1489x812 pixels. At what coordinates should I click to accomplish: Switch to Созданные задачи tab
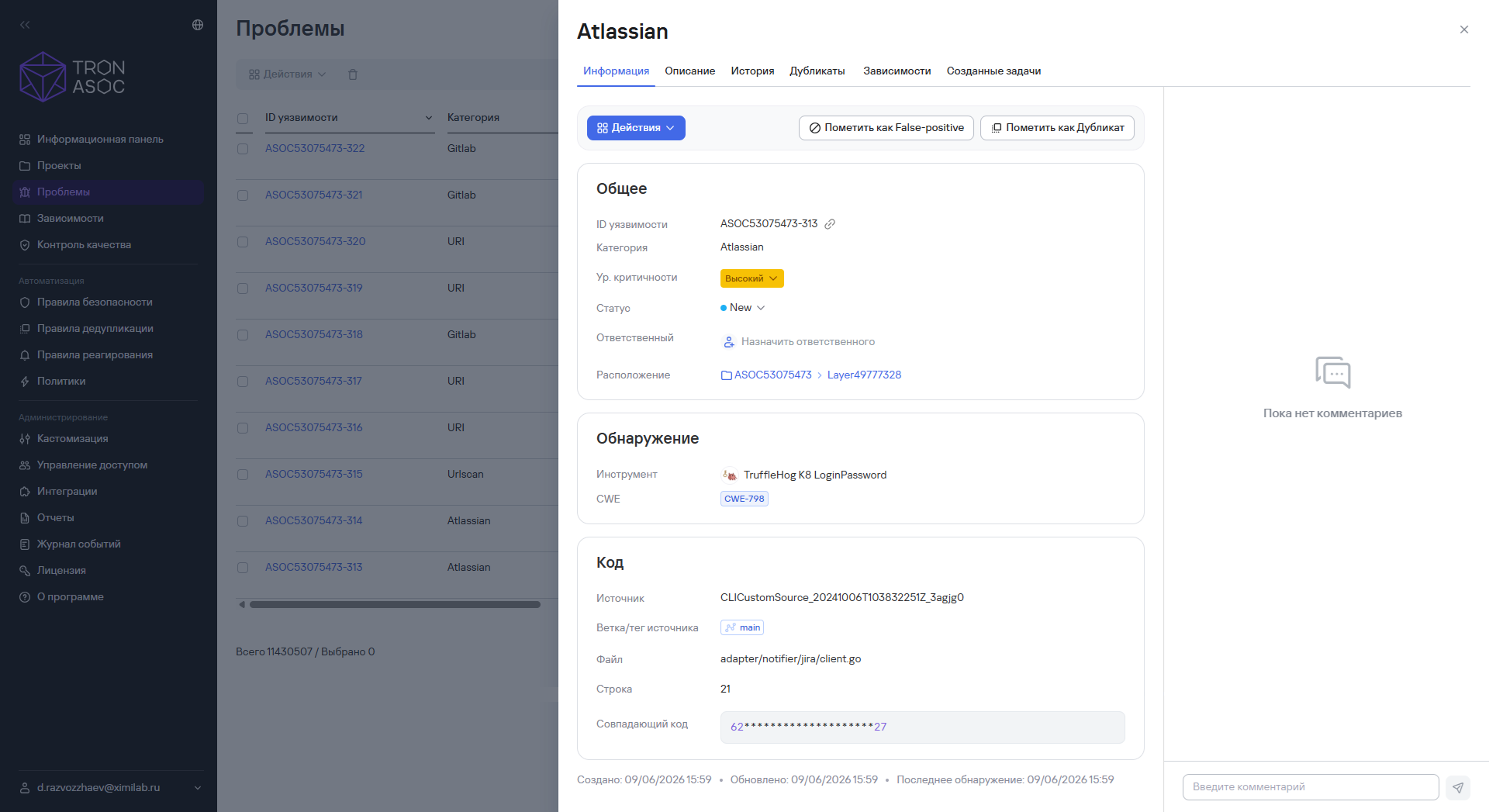click(x=993, y=71)
